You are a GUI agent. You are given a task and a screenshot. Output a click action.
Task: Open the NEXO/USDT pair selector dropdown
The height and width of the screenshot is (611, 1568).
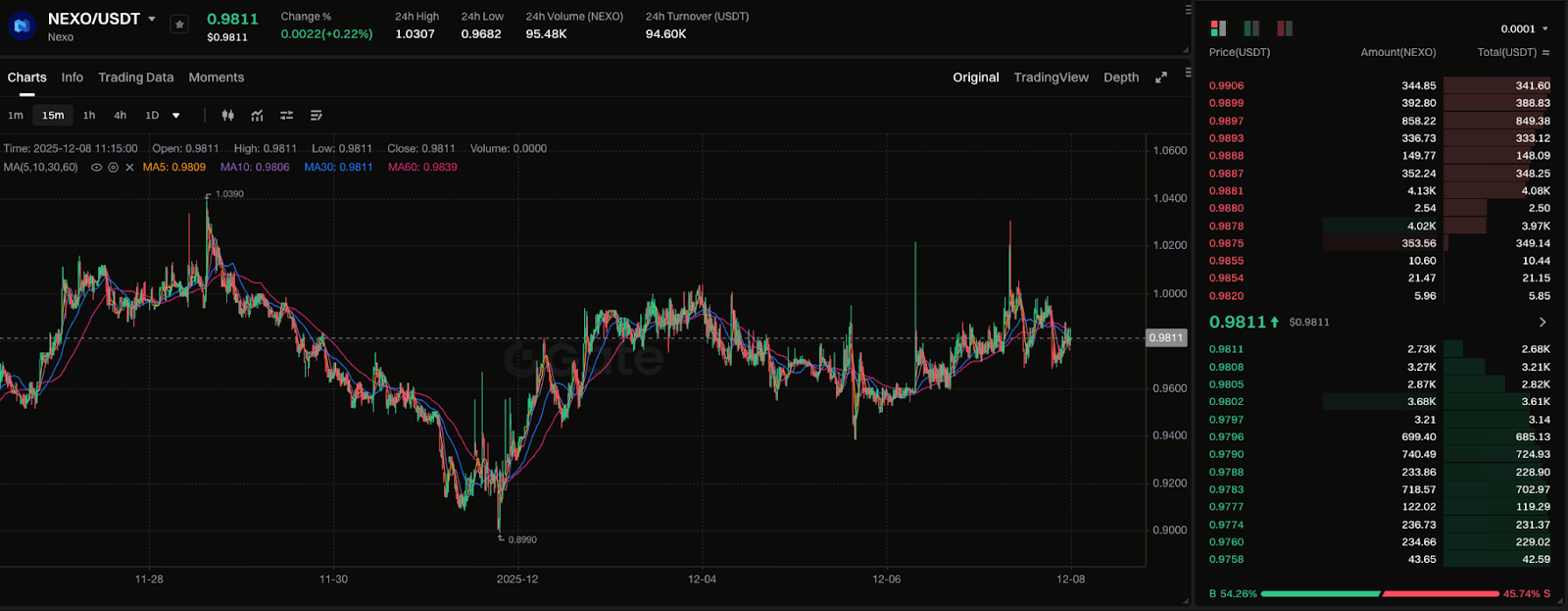point(152,19)
